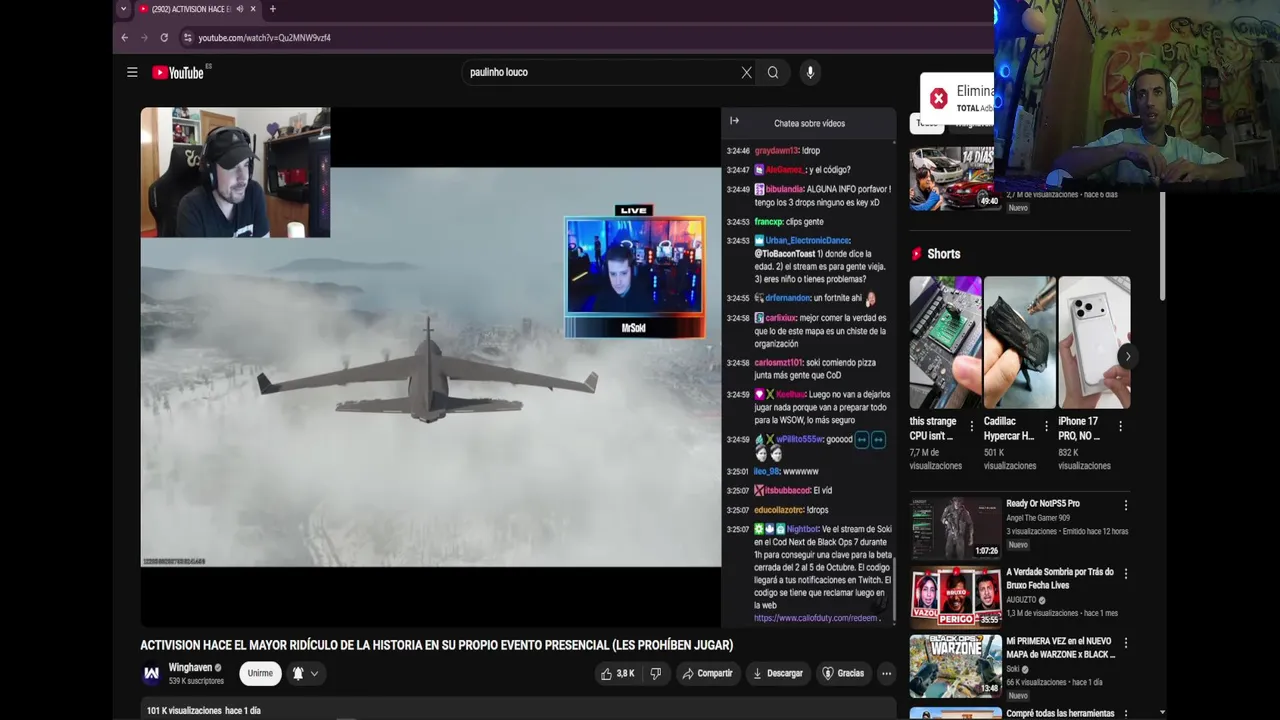Open options menu for iPhone 17 PRO short
Viewport: 1280px width, 720px height.
(x=1120, y=426)
